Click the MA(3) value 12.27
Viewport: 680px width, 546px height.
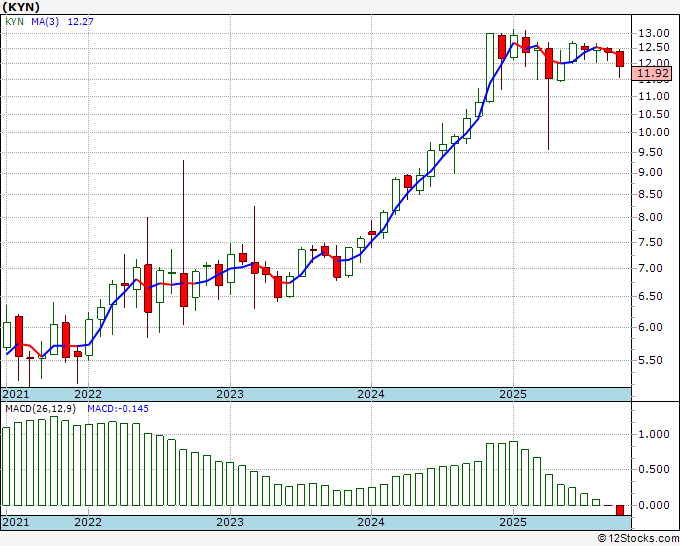pyautogui.click(x=80, y=20)
